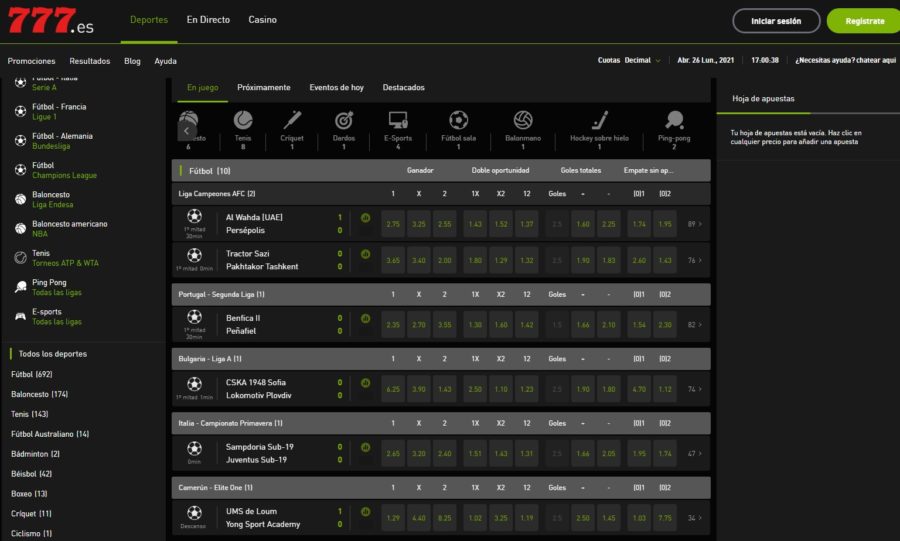This screenshot has height=541, width=900.
Task: Click the green Regístrate button
Action: pos(863,21)
